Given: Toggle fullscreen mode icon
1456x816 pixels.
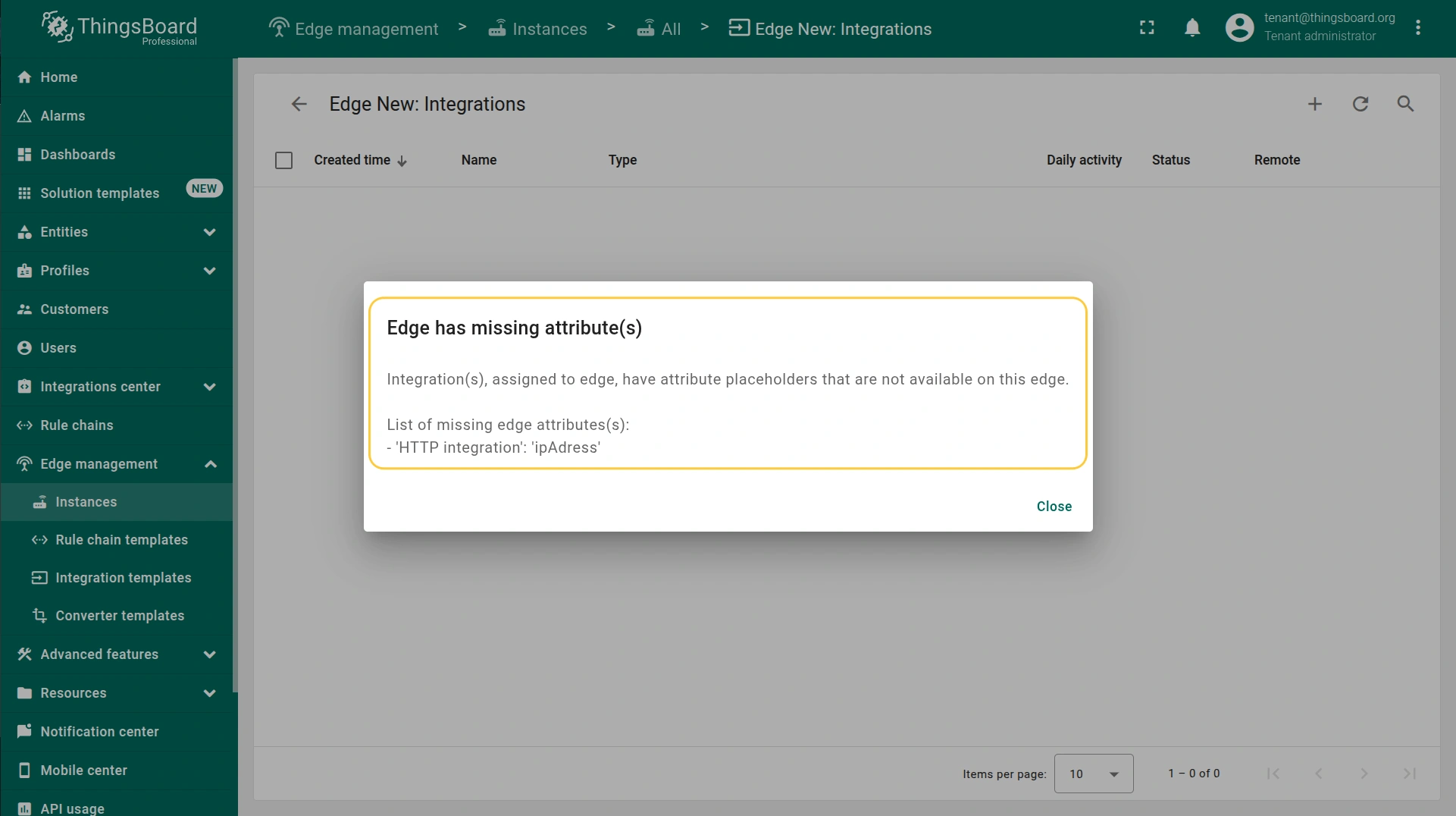Looking at the screenshot, I should coord(1147,28).
